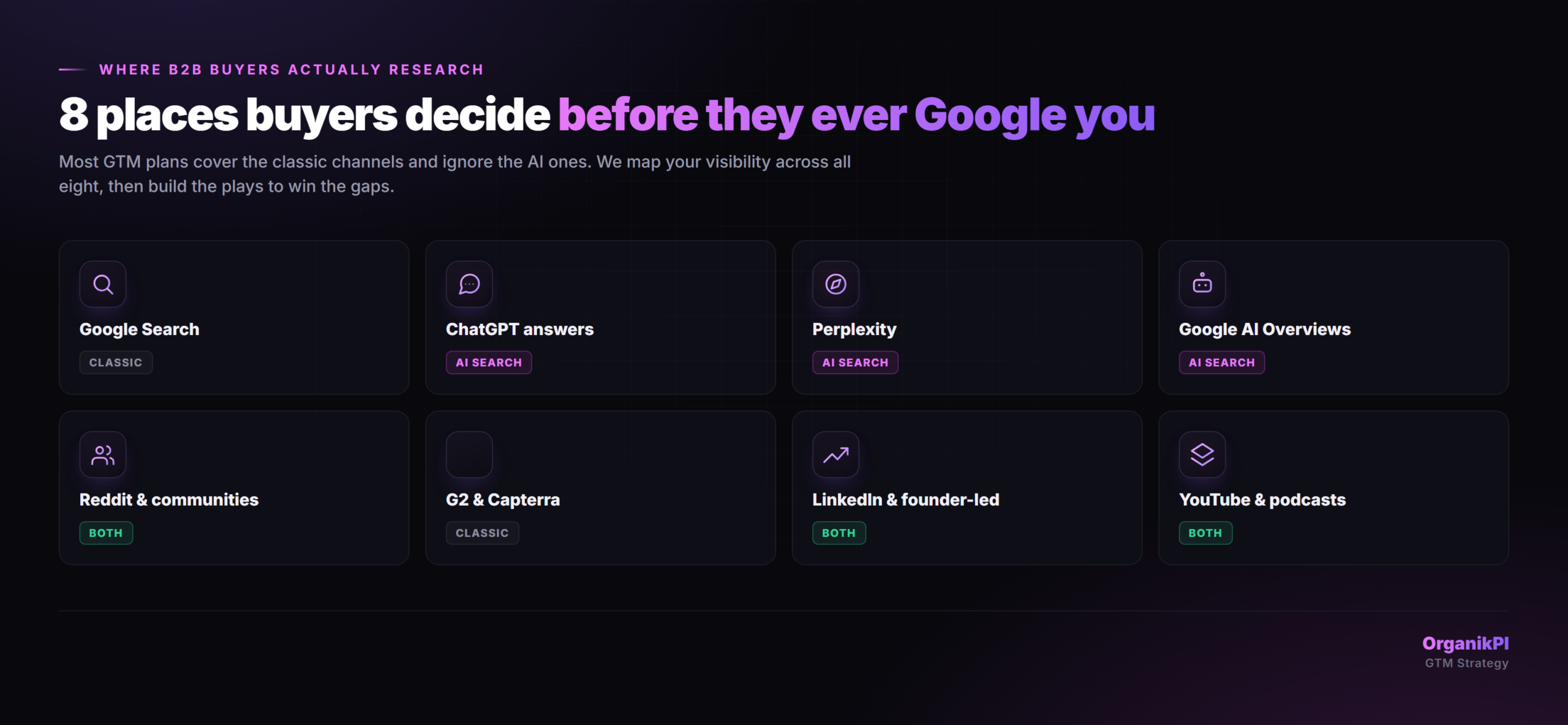The width and height of the screenshot is (1568, 725).
Task: Select the AI SEARCH tag under Perplexity
Action: point(855,362)
